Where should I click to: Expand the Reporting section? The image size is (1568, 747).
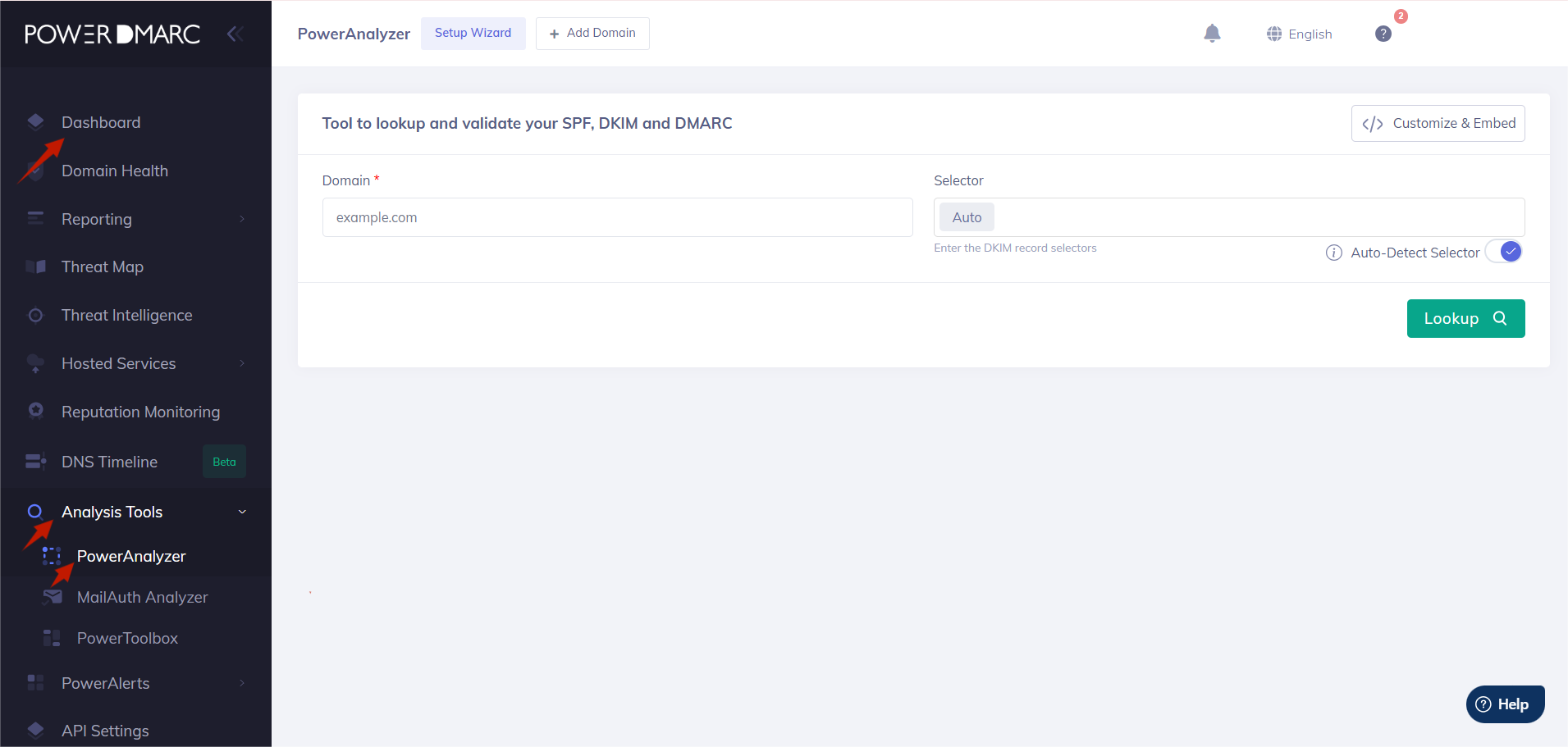(240, 219)
